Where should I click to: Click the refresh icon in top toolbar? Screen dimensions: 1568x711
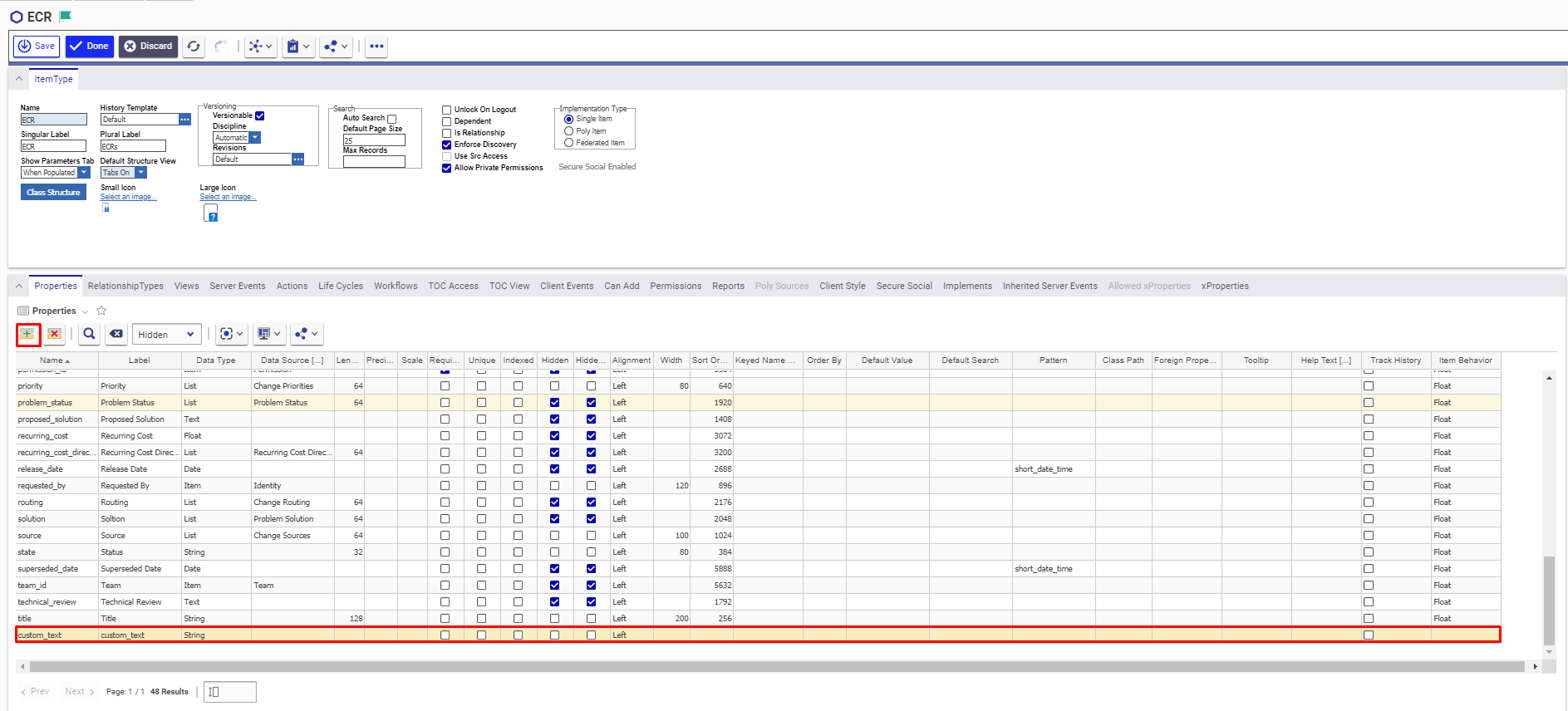194,47
